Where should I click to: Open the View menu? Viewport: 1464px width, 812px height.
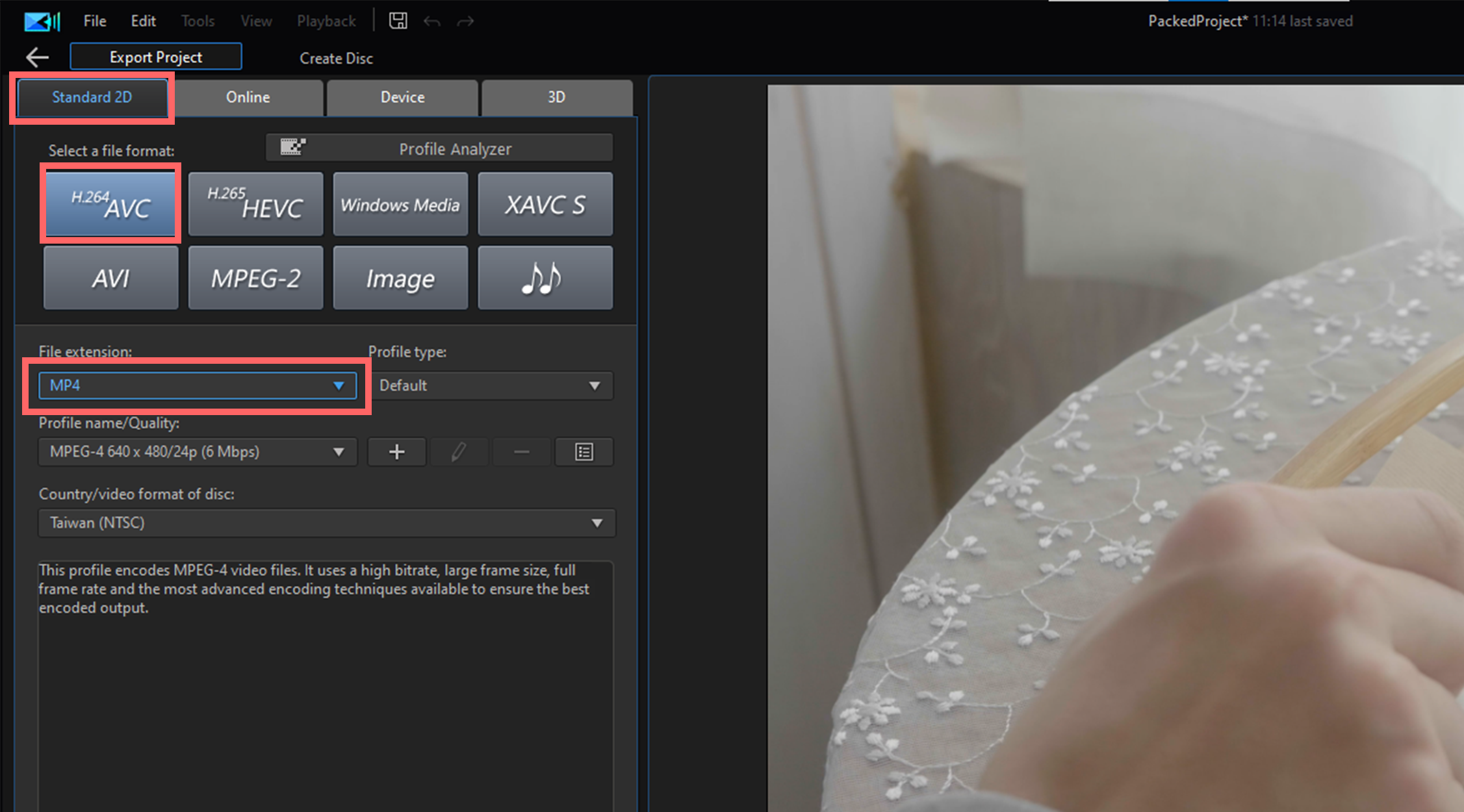pyautogui.click(x=256, y=21)
